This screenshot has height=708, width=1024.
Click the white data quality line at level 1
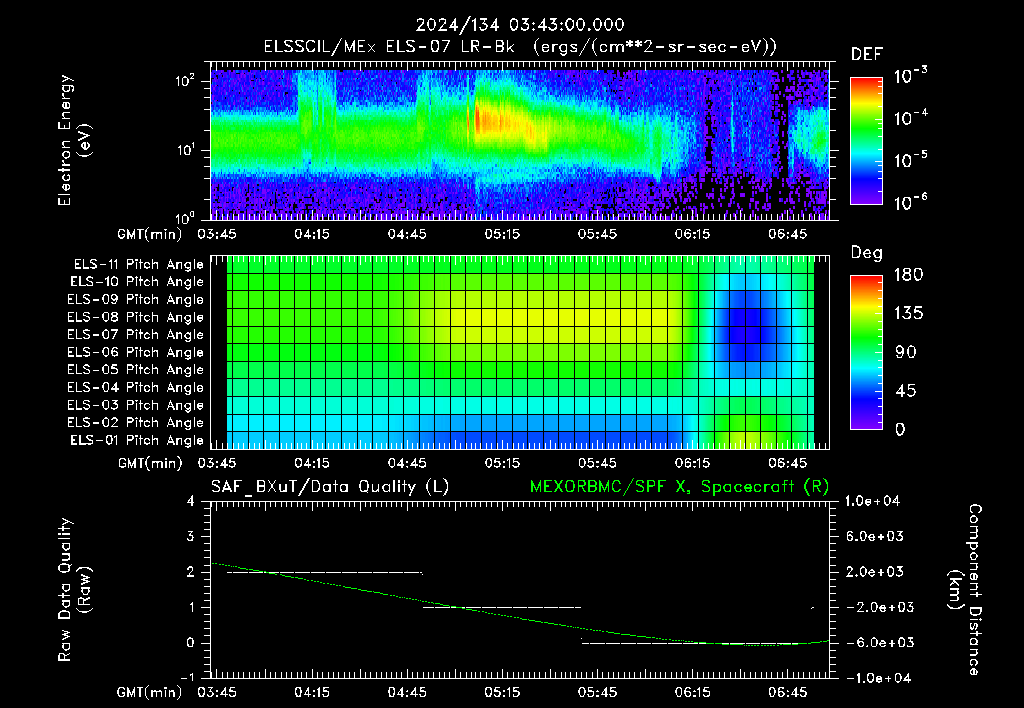click(x=502, y=607)
